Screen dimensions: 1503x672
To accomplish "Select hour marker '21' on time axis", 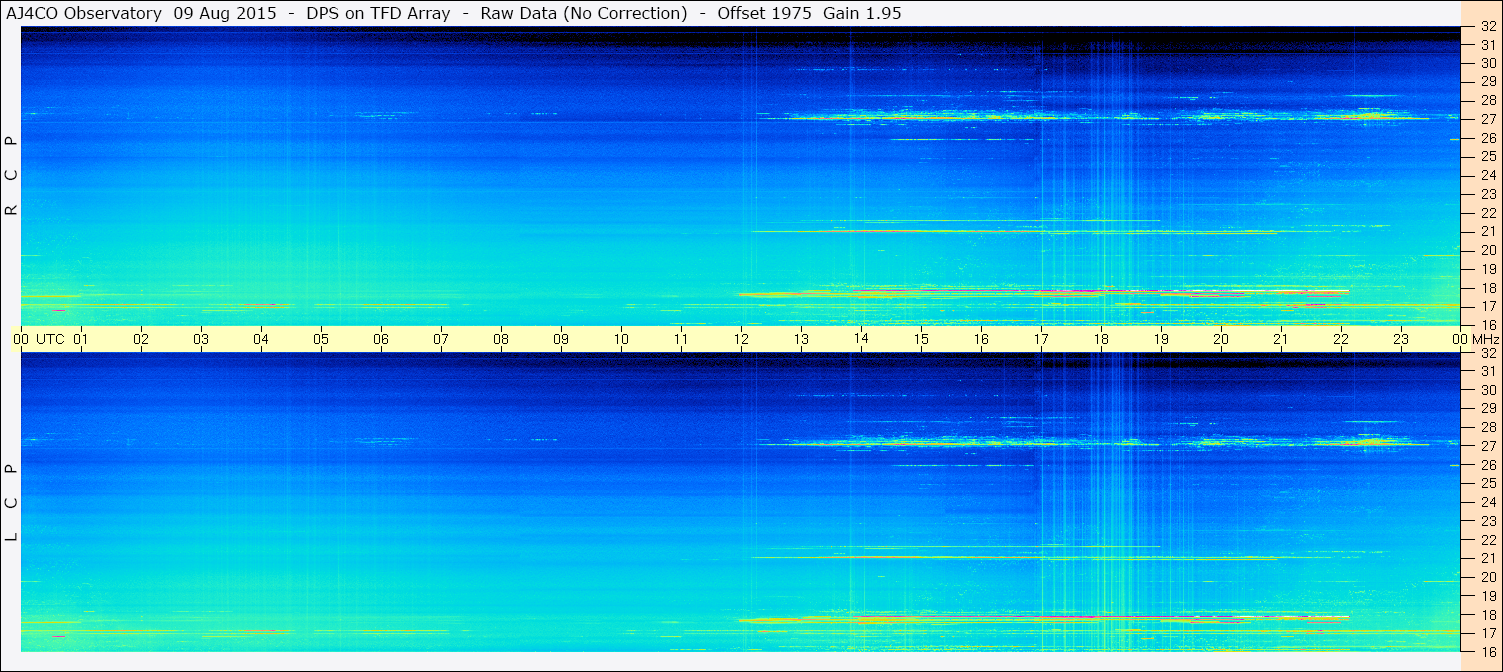I will [x=1281, y=339].
